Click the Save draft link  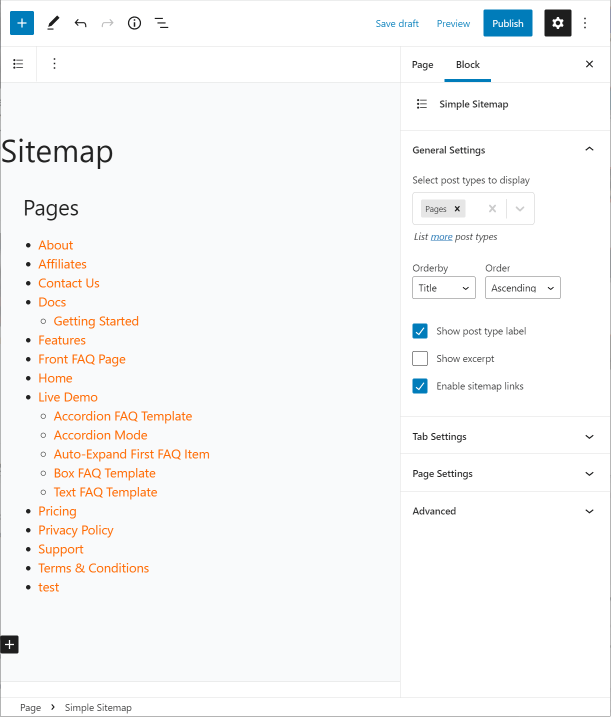pos(397,23)
